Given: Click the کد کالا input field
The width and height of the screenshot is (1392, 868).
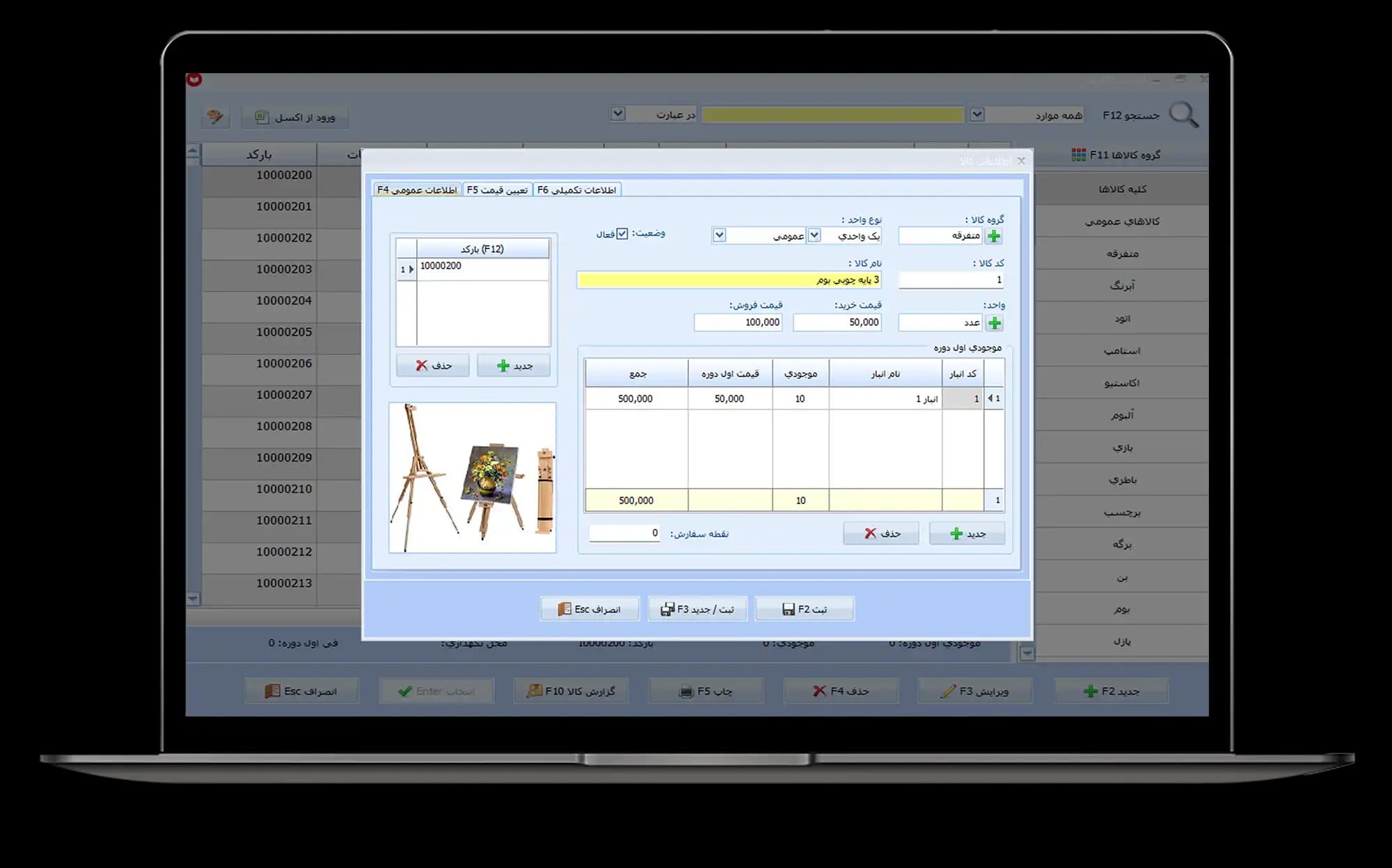Looking at the screenshot, I should pyautogui.click(x=951, y=280).
